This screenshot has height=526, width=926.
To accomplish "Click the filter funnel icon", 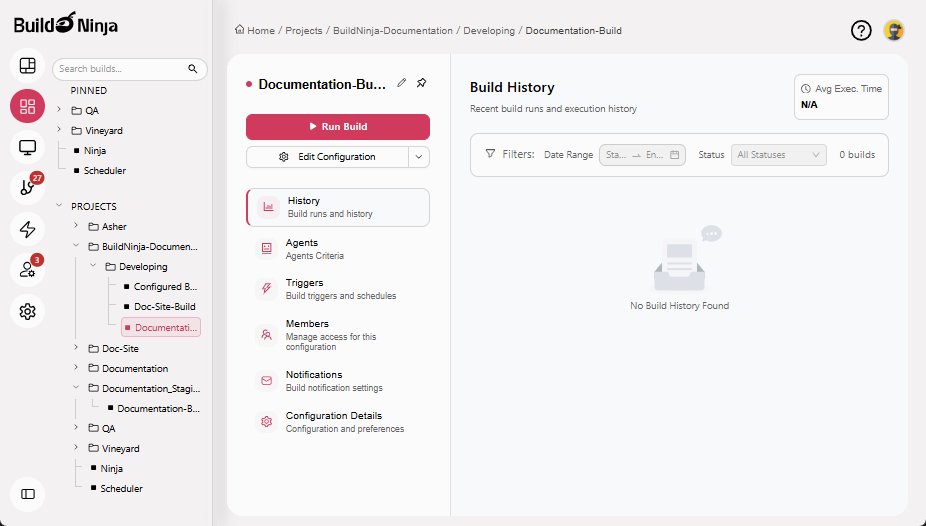I will pos(490,153).
